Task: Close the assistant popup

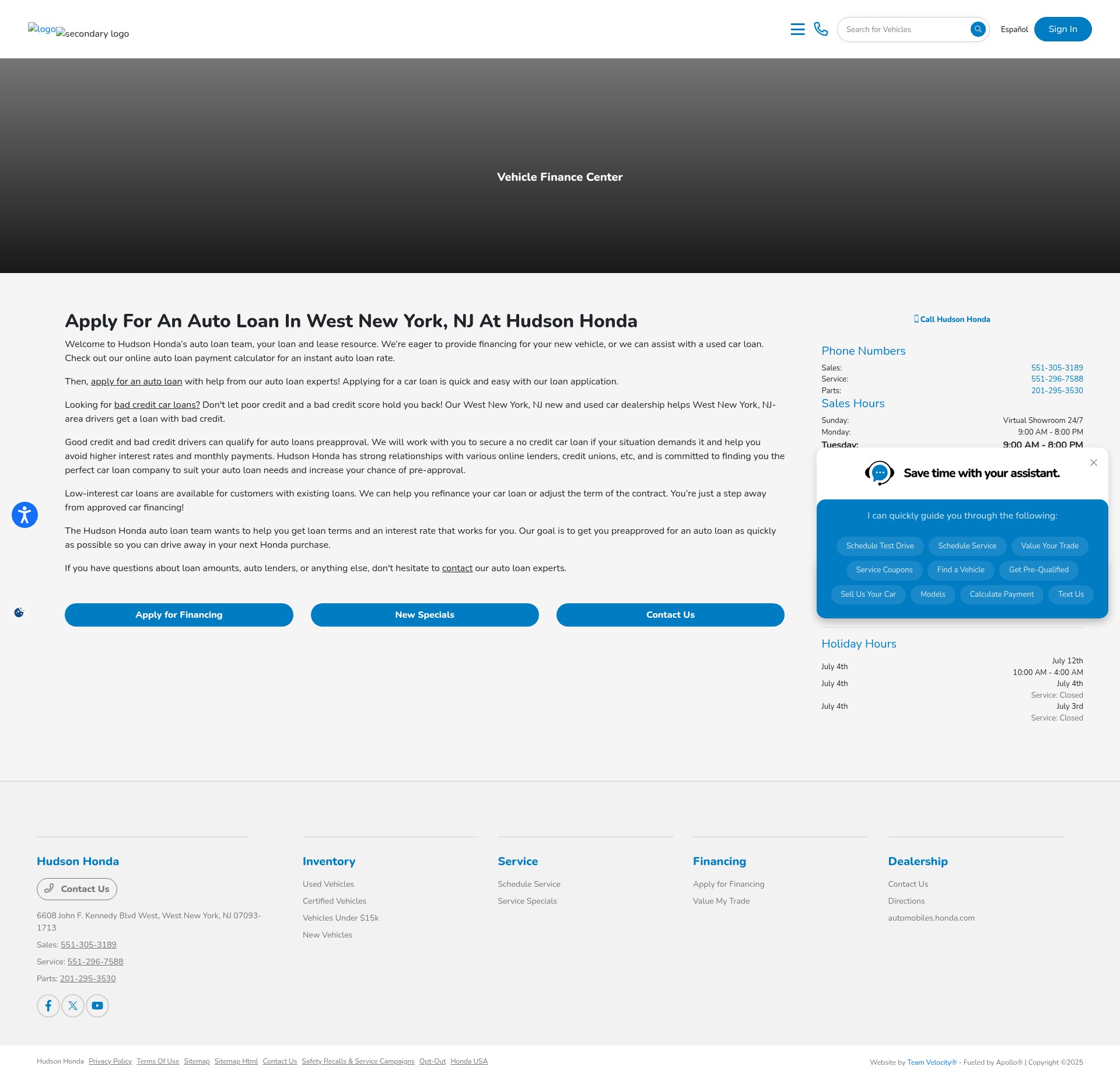Action: click(x=1094, y=463)
